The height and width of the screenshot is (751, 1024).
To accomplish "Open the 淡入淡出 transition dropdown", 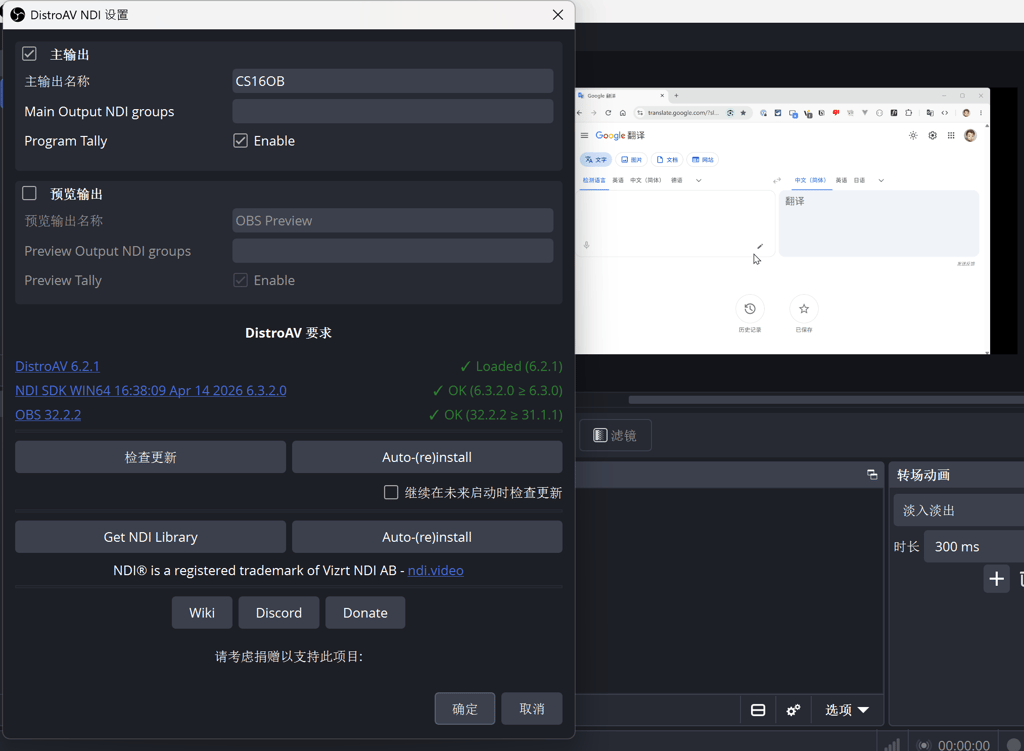I will coord(957,511).
